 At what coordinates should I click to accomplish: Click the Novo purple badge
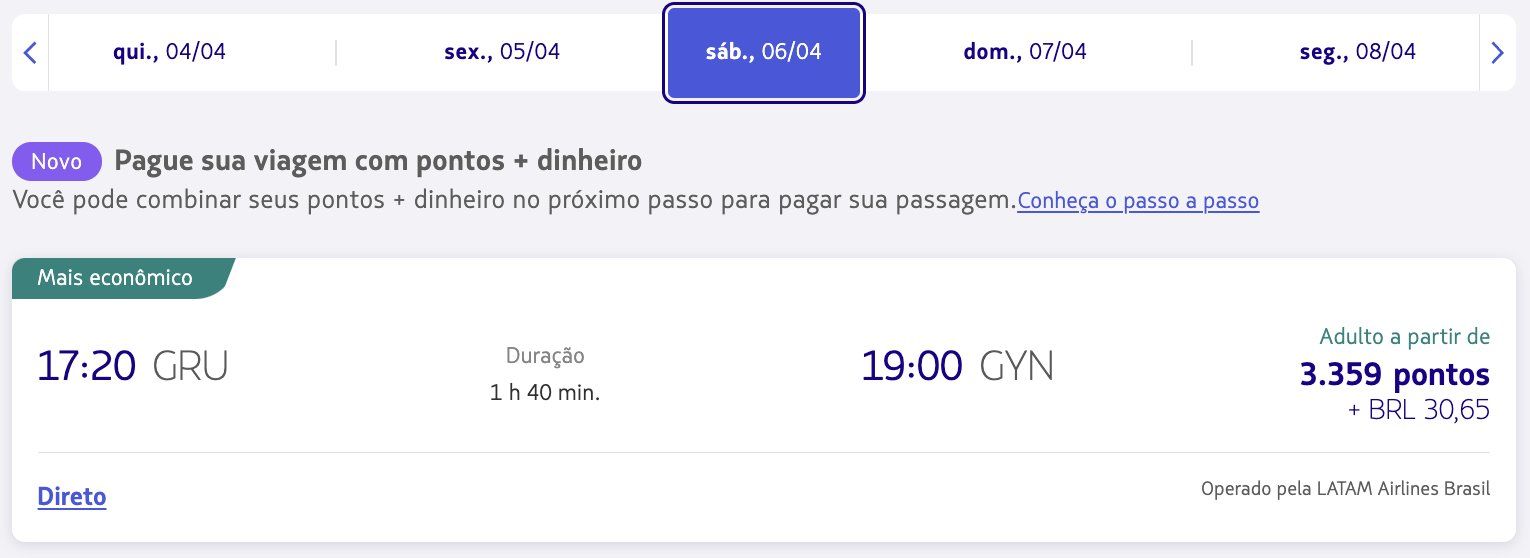(57, 161)
